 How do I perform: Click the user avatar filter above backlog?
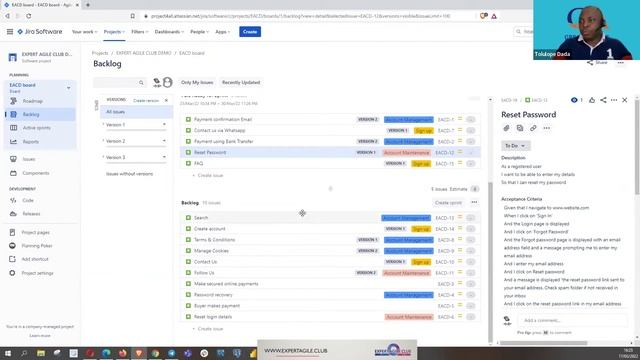(167, 82)
